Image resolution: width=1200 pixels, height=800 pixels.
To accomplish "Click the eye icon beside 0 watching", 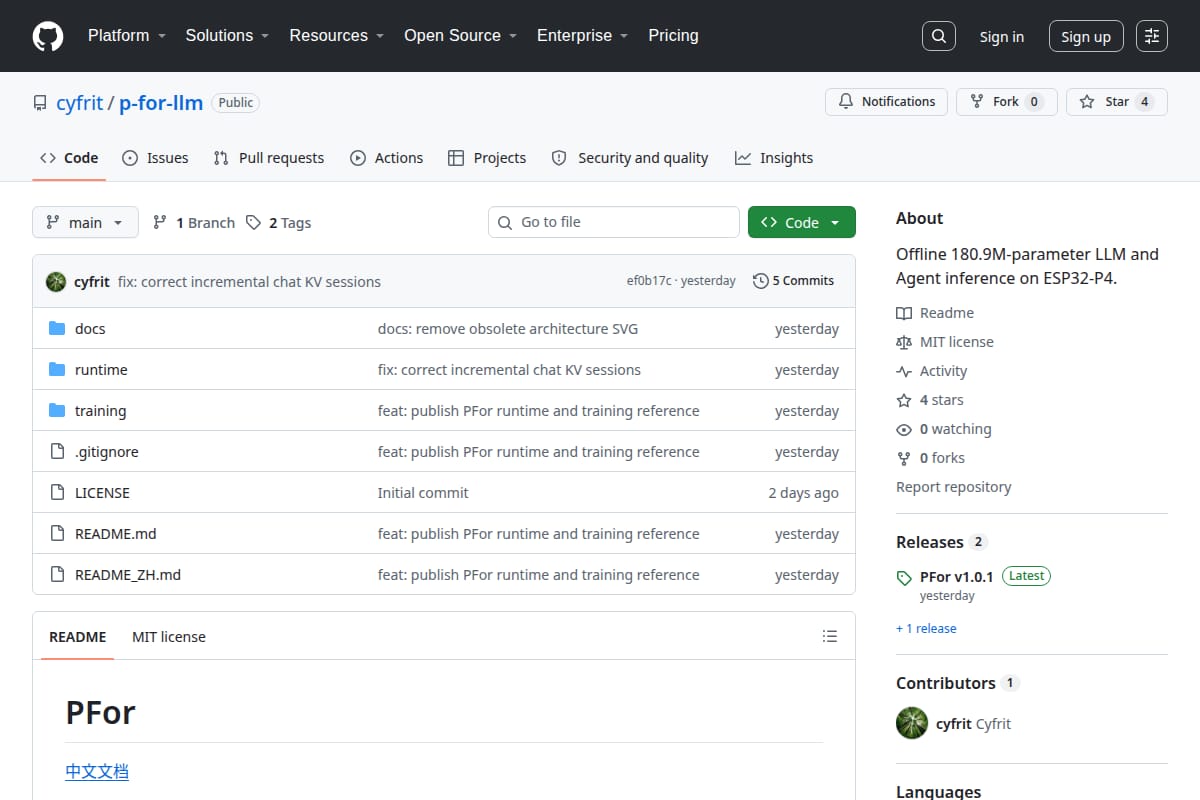I will point(904,429).
